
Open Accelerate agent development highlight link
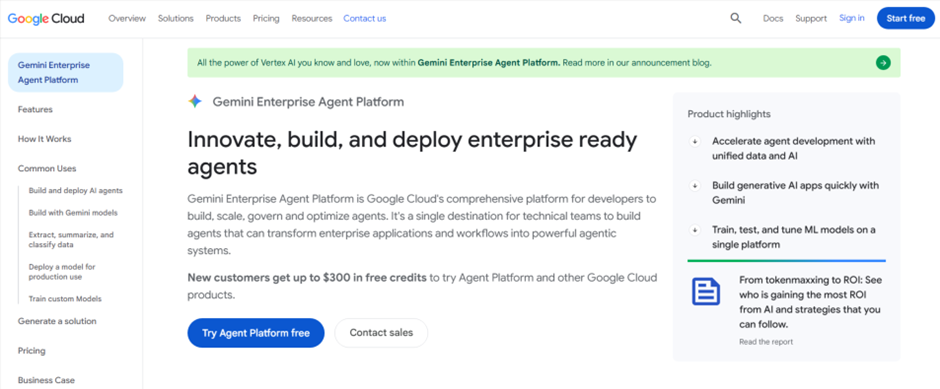[794, 149]
